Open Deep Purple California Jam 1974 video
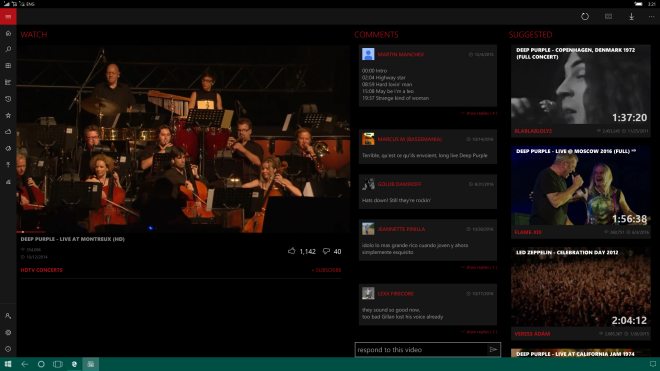 [580, 353]
